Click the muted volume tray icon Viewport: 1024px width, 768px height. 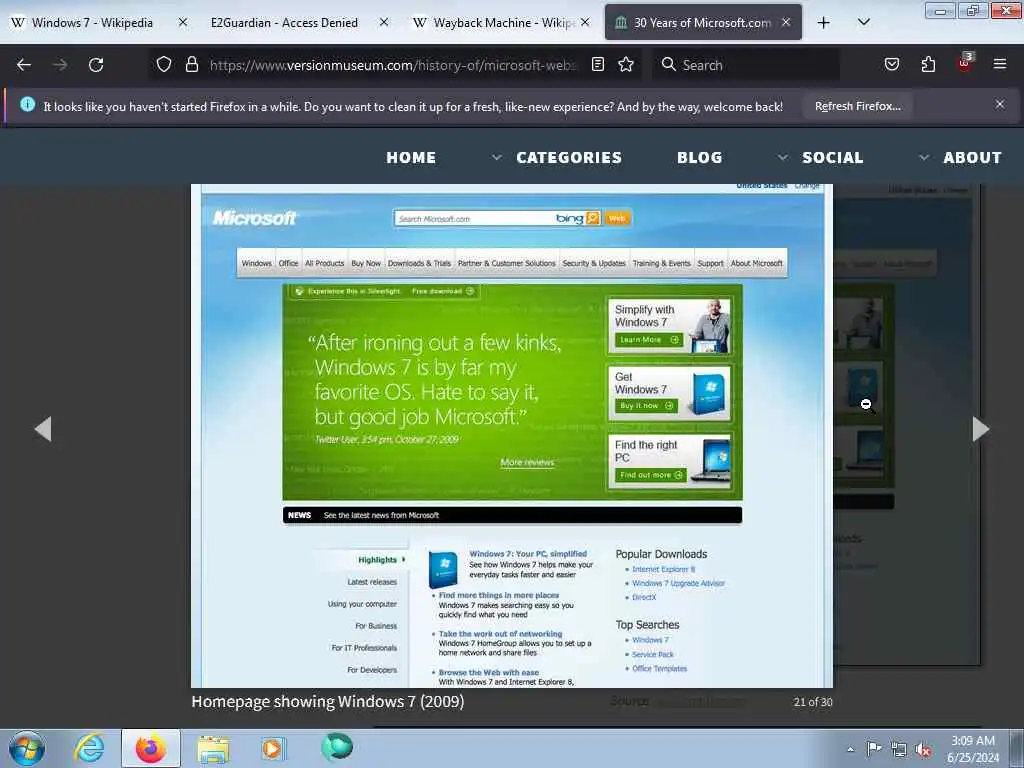pos(923,750)
